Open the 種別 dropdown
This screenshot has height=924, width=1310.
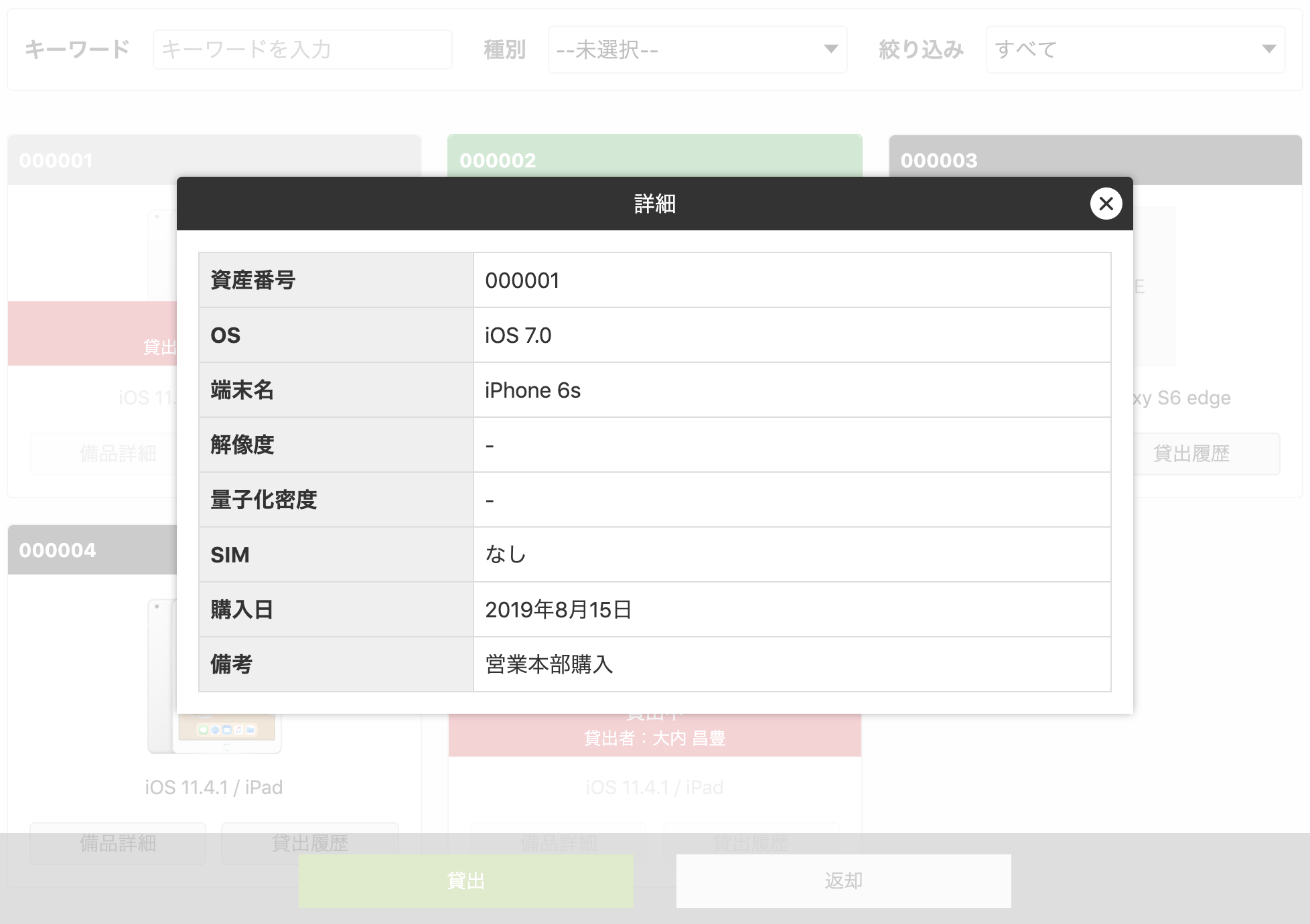(x=697, y=50)
